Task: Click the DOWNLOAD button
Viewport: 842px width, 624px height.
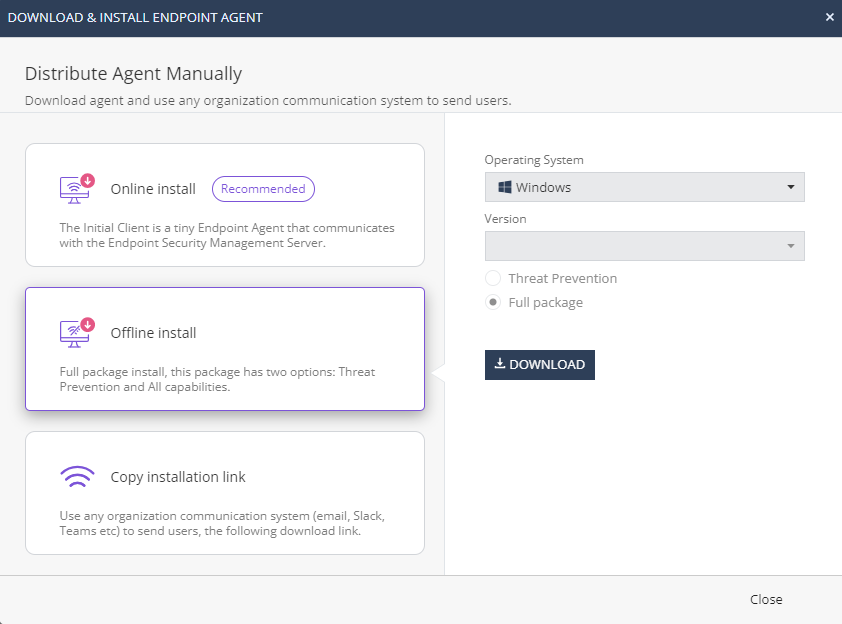Action: point(540,365)
